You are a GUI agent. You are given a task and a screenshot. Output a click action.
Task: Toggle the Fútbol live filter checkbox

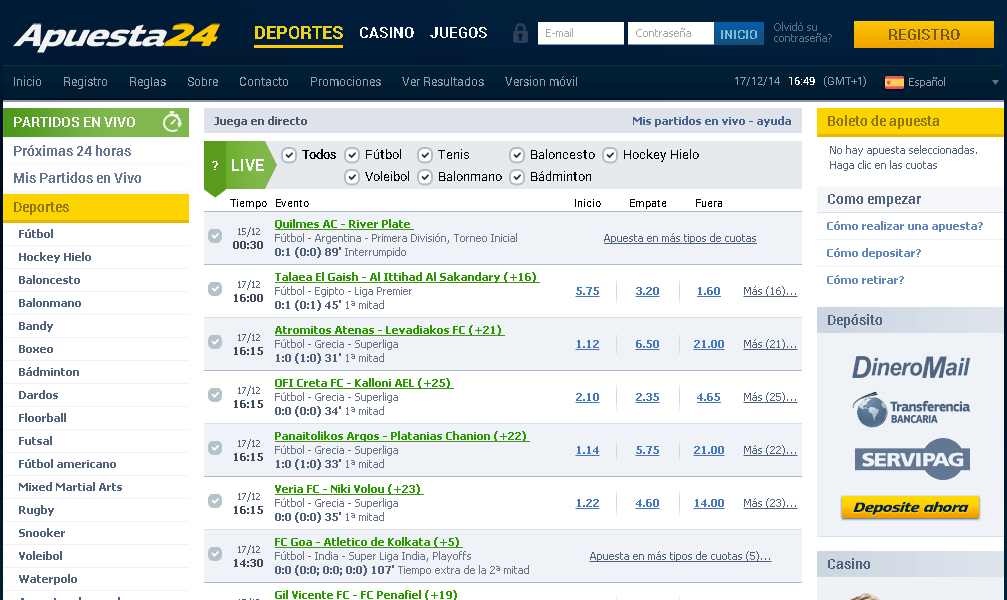coord(352,155)
